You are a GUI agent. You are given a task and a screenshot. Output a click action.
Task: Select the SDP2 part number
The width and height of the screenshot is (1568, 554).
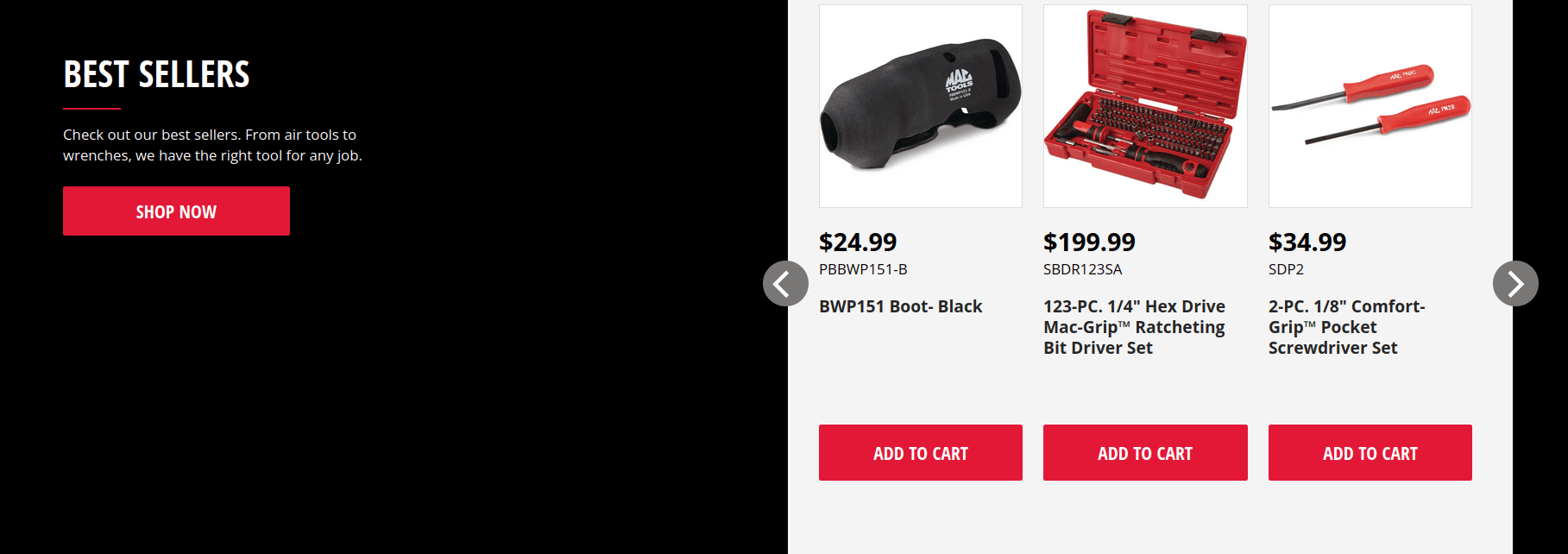(x=1286, y=269)
